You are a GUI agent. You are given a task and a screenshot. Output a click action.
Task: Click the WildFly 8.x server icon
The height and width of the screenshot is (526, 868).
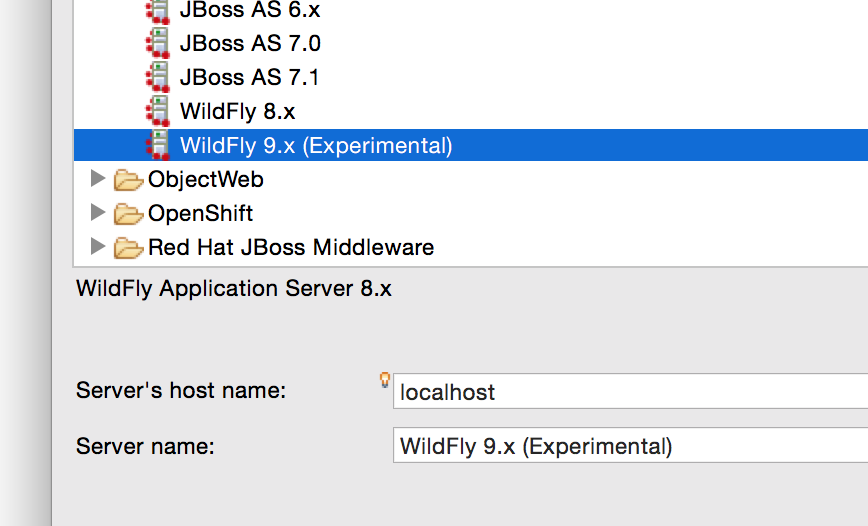158,111
